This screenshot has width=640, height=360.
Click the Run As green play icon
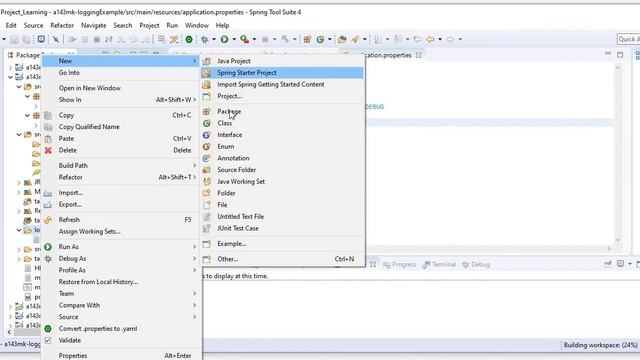pos(48,247)
